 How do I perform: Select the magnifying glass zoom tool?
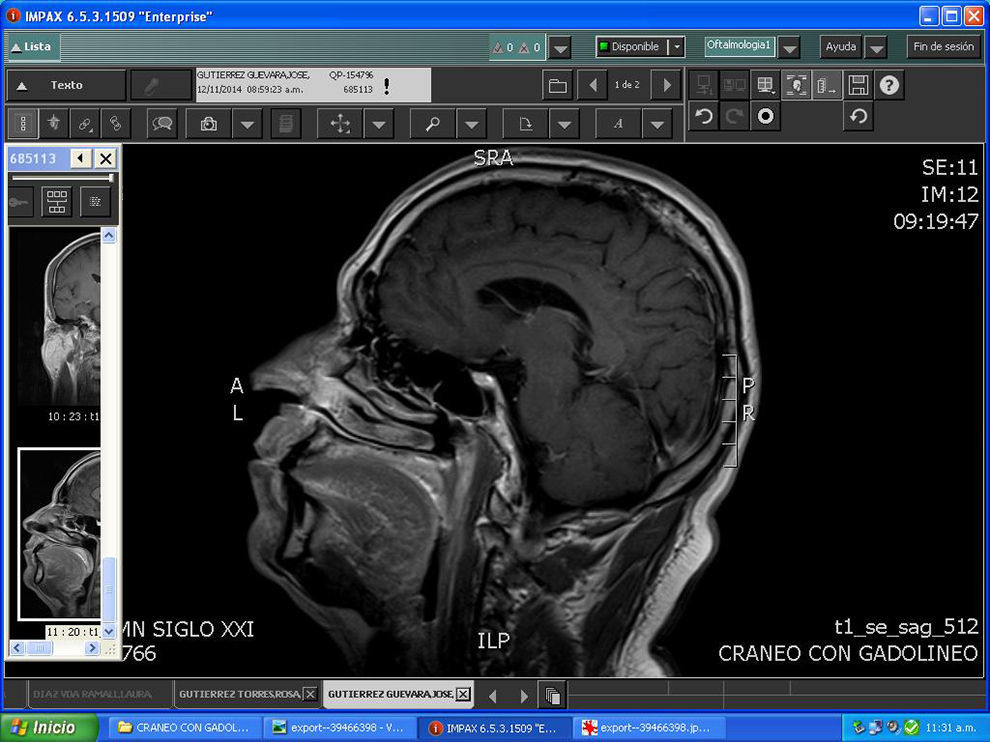tap(433, 124)
